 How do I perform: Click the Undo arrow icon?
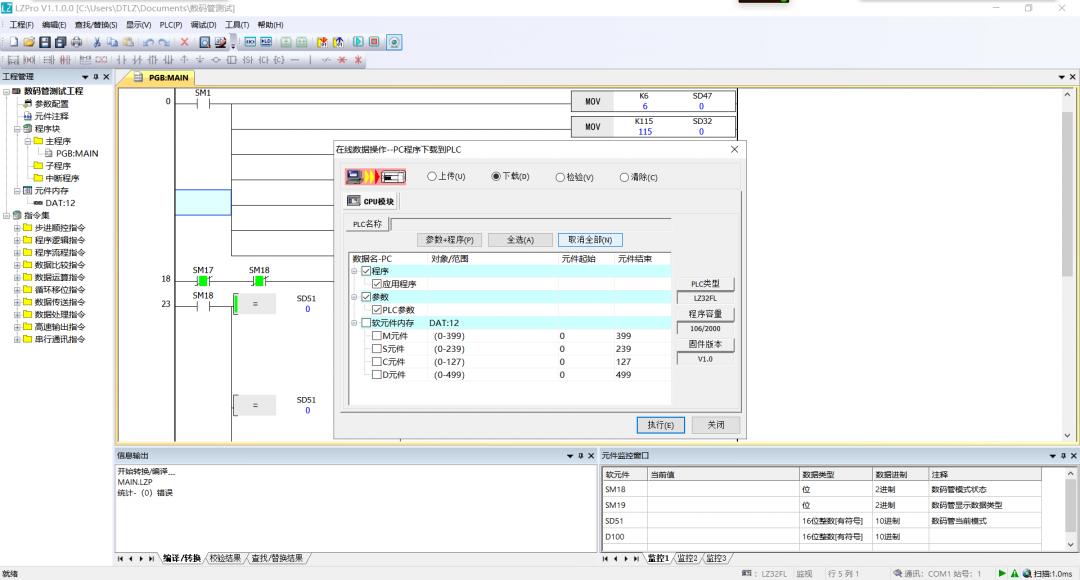(148, 42)
